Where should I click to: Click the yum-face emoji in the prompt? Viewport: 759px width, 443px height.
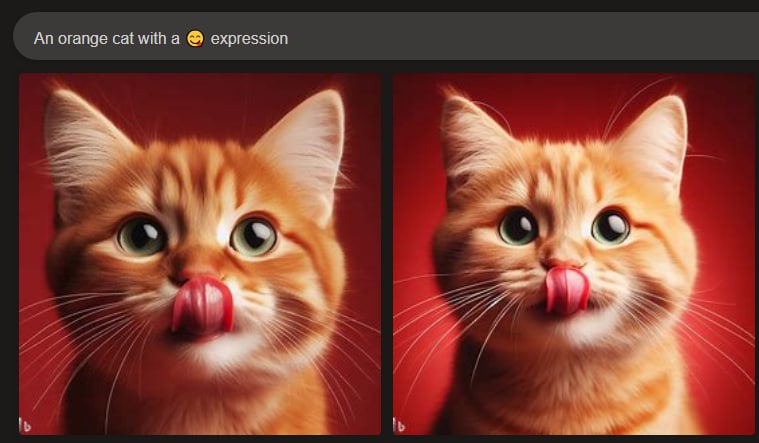195,38
